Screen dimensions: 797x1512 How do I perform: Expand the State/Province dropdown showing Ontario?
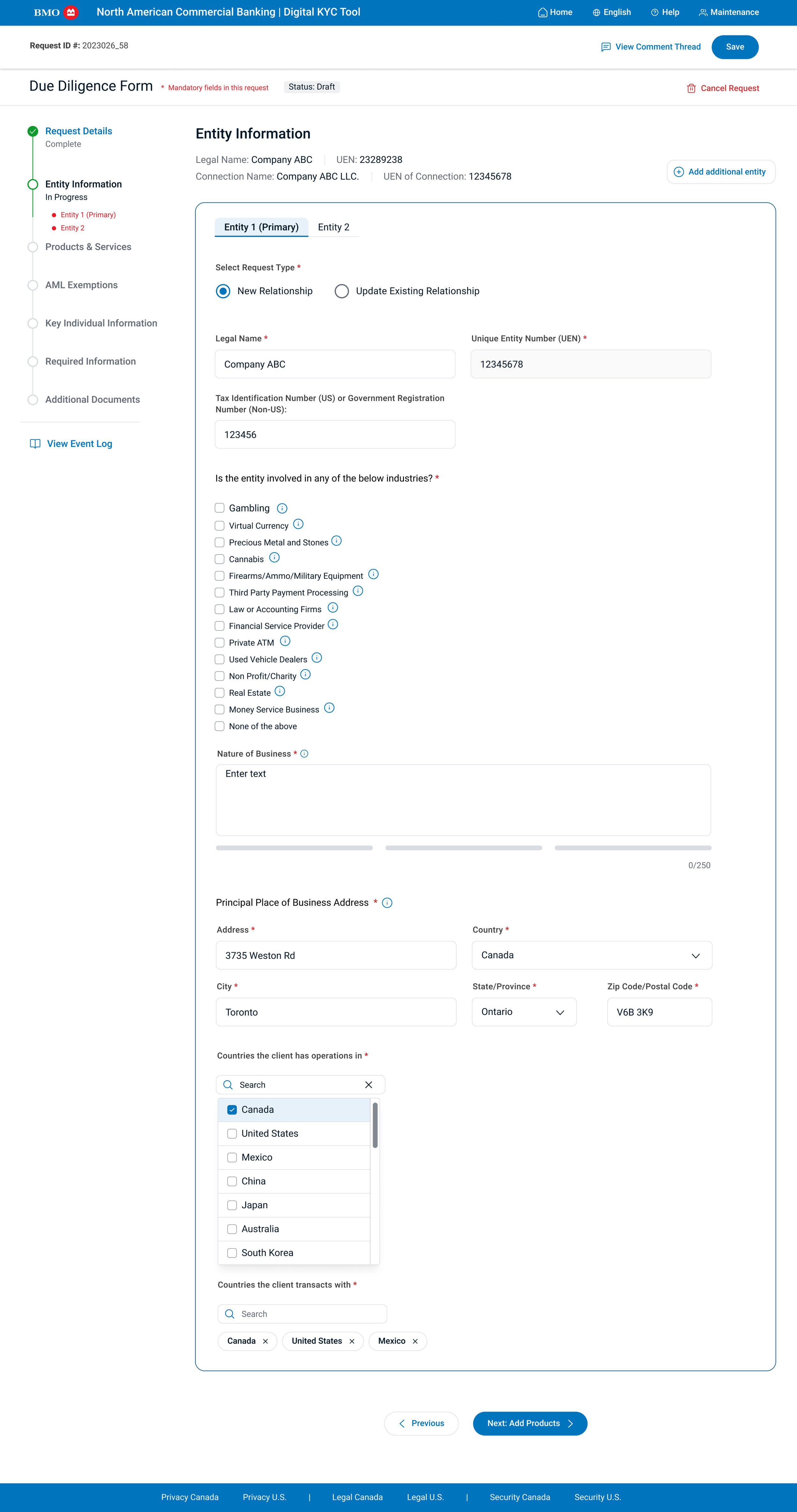click(523, 1012)
